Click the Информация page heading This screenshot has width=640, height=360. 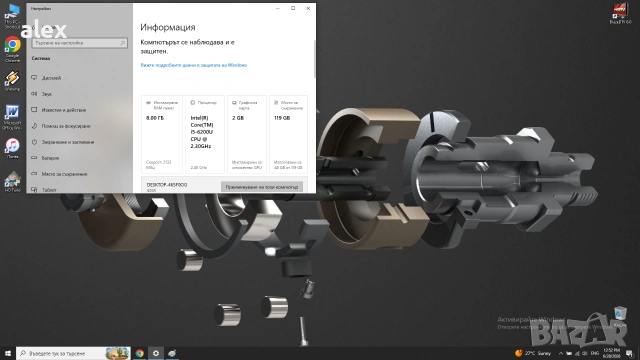(168, 27)
